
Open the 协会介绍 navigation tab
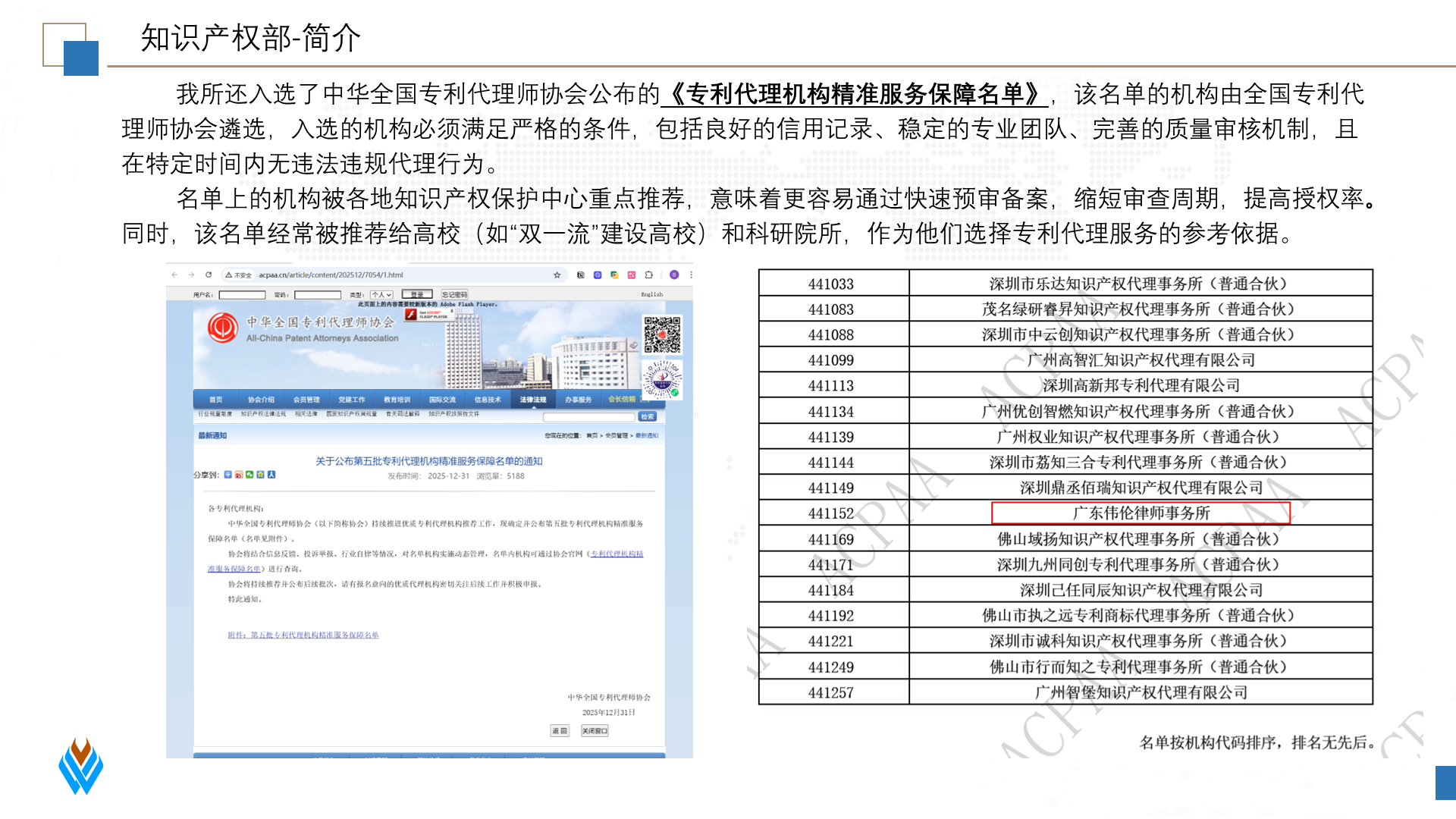coord(261,400)
